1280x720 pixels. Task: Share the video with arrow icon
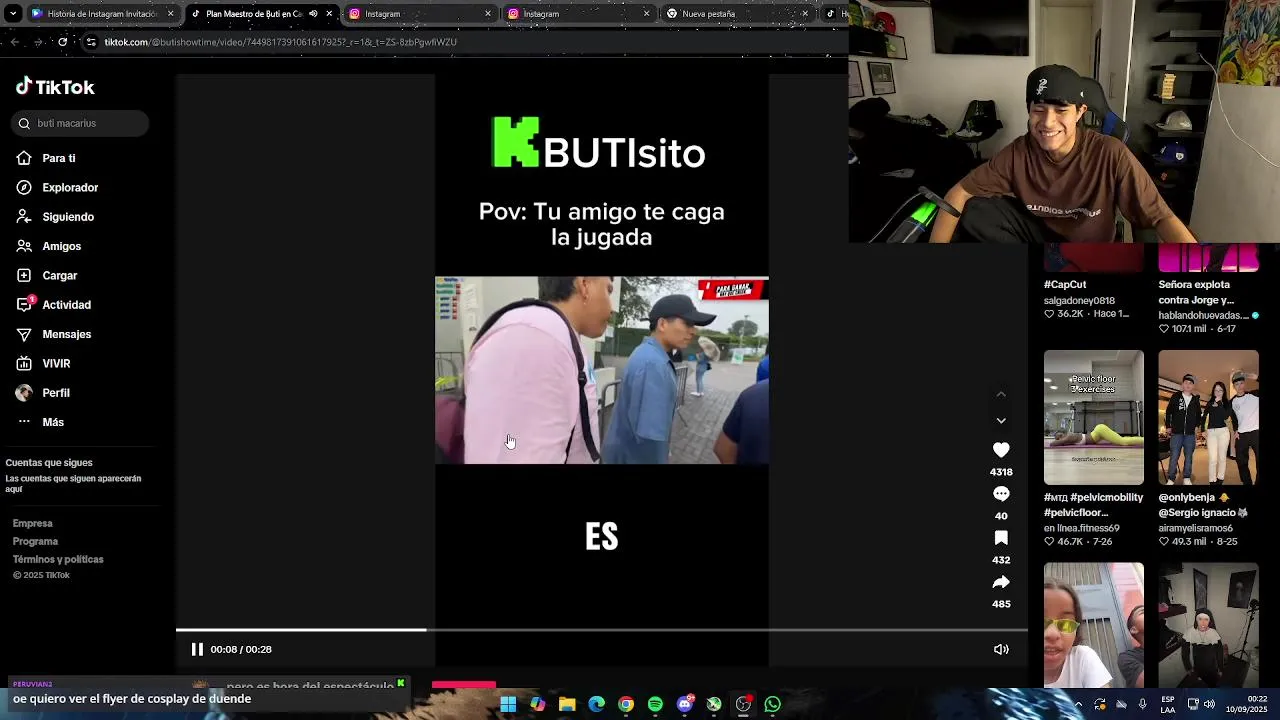click(x=1001, y=582)
